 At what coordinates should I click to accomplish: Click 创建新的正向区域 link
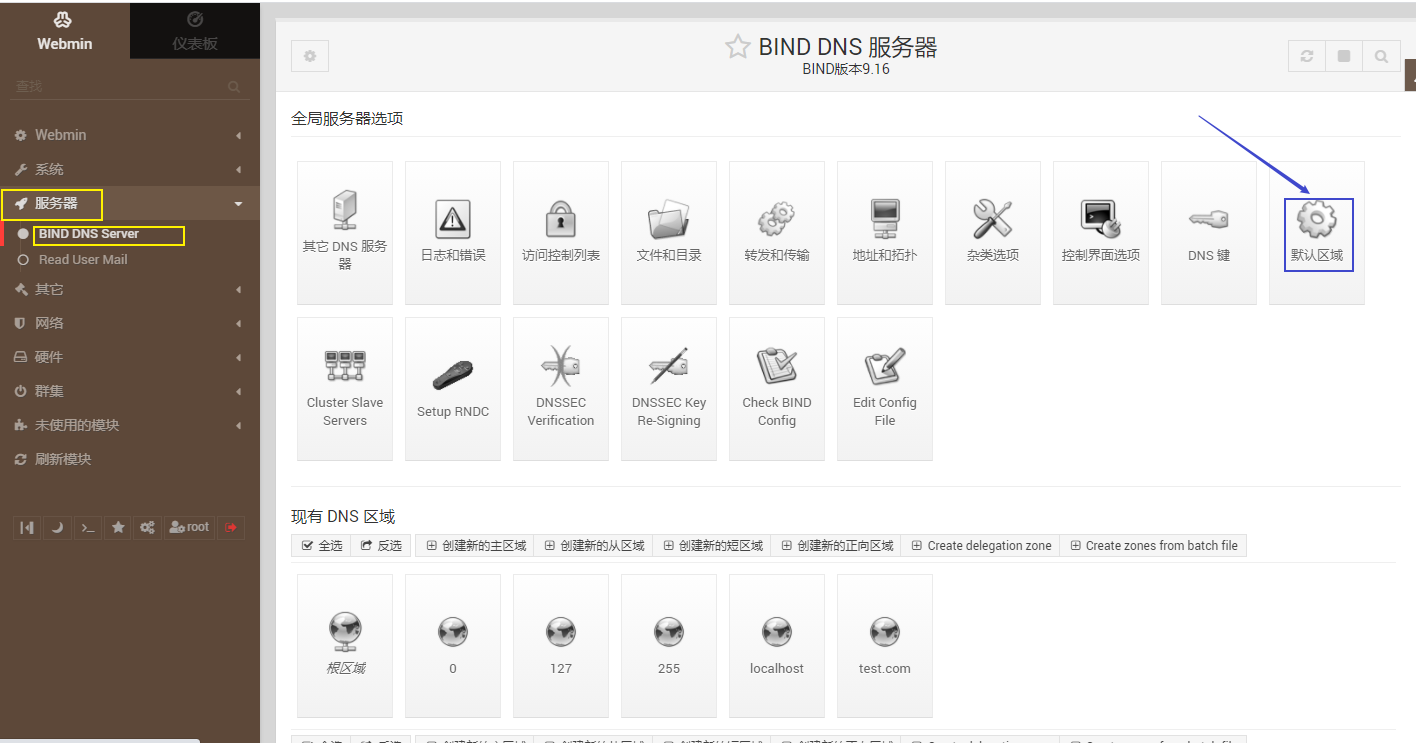836,546
